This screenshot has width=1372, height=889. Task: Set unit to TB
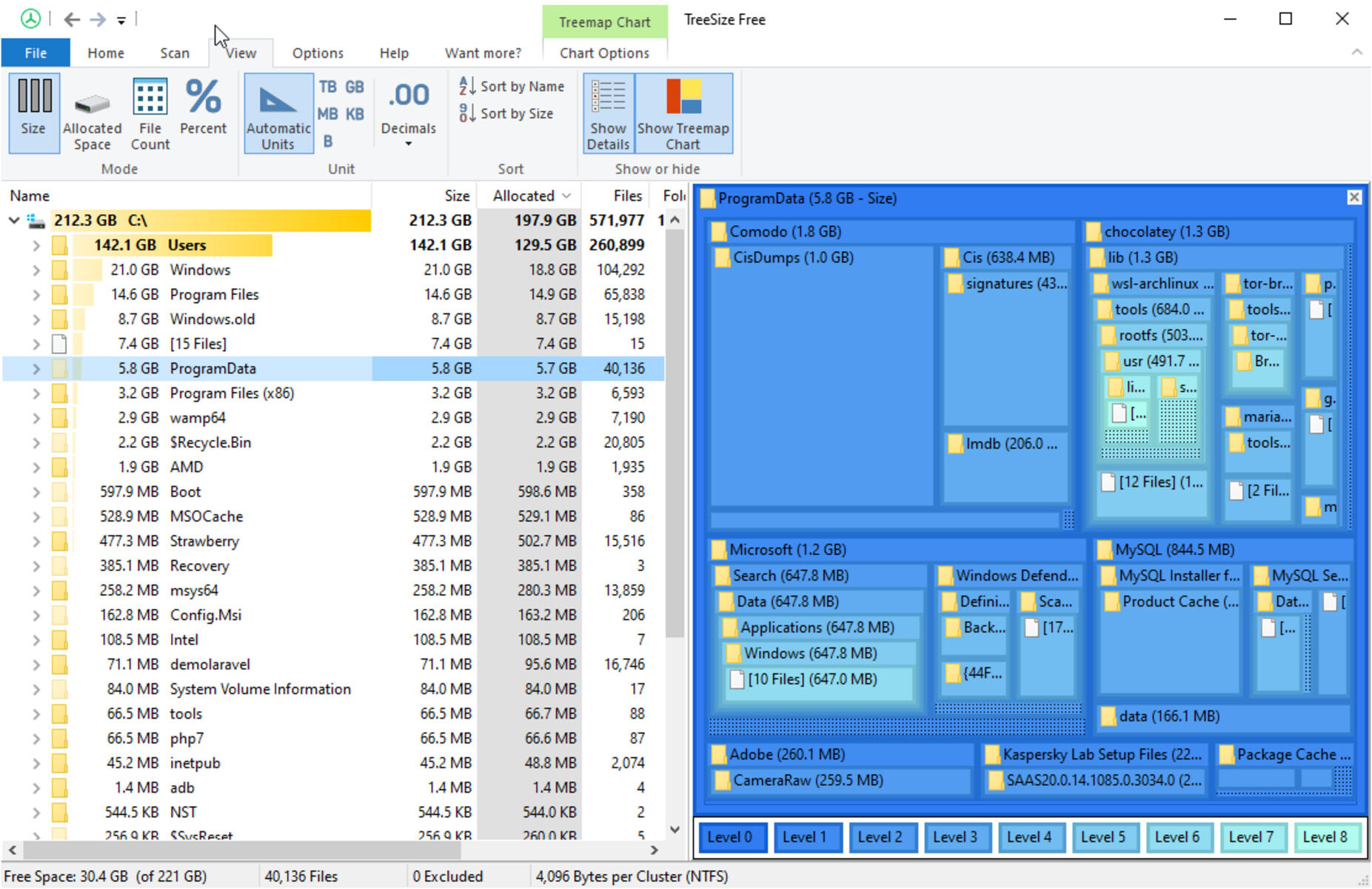[328, 87]
